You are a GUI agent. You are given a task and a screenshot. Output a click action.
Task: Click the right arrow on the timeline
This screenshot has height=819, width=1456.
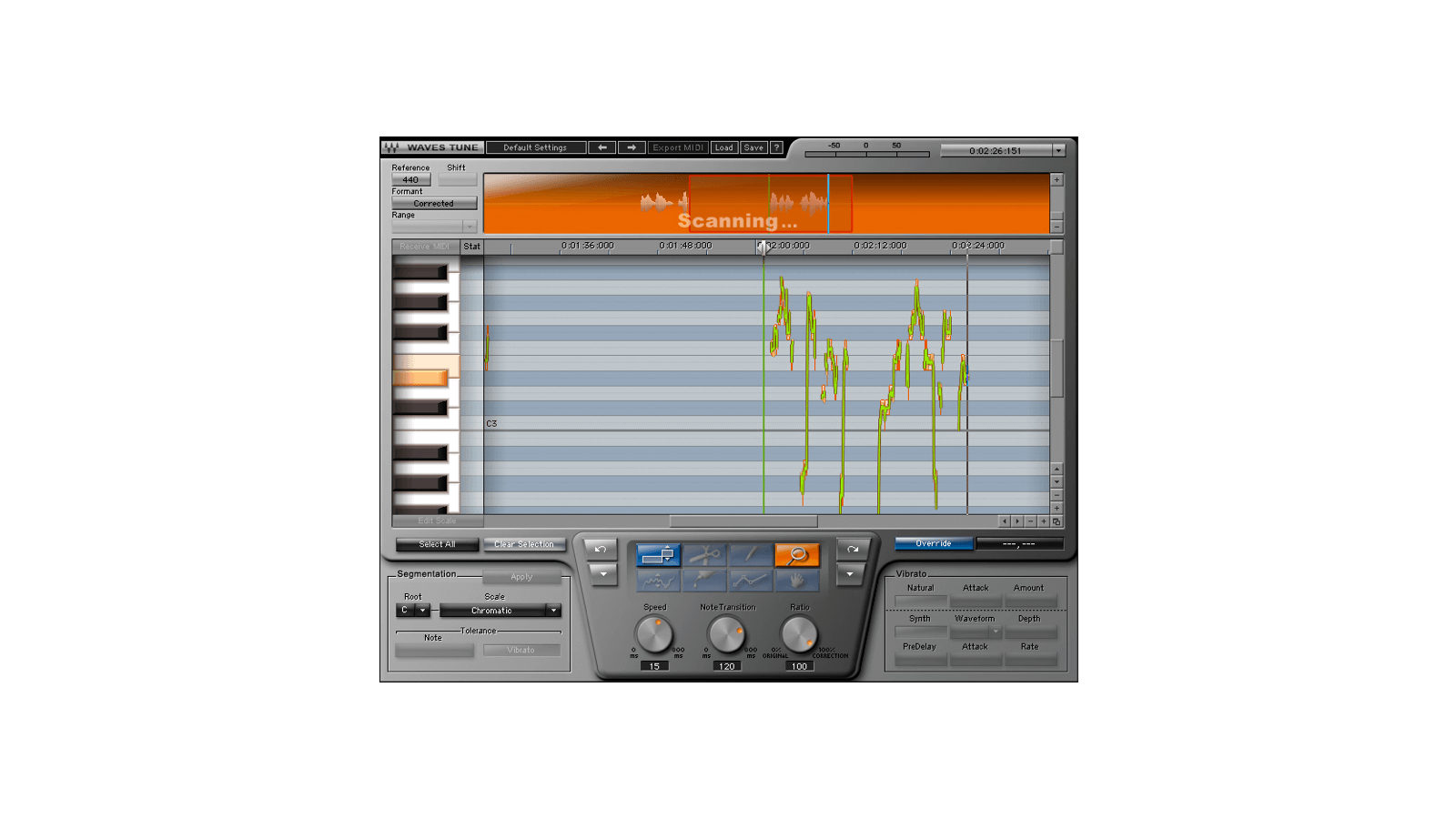tap(1017, 521)
